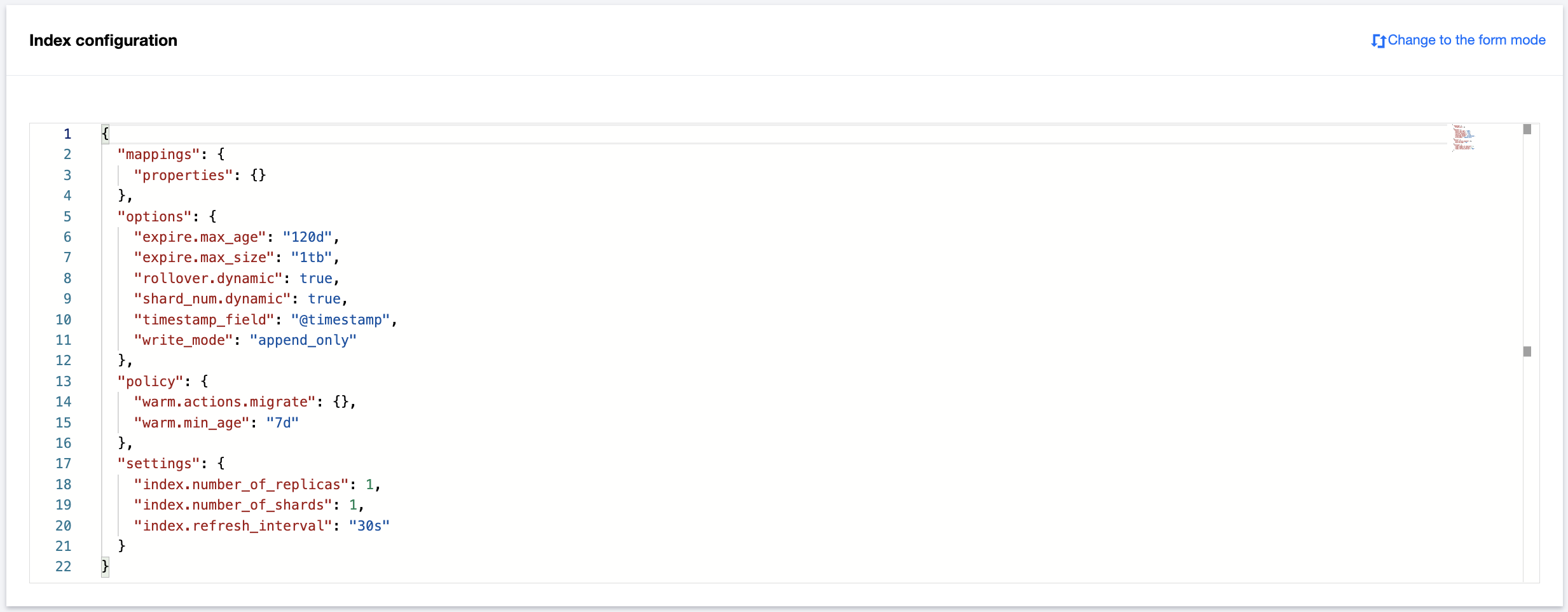Click the Index configuration heading
Screen dimensions: 1568x612
click(103, 41)
